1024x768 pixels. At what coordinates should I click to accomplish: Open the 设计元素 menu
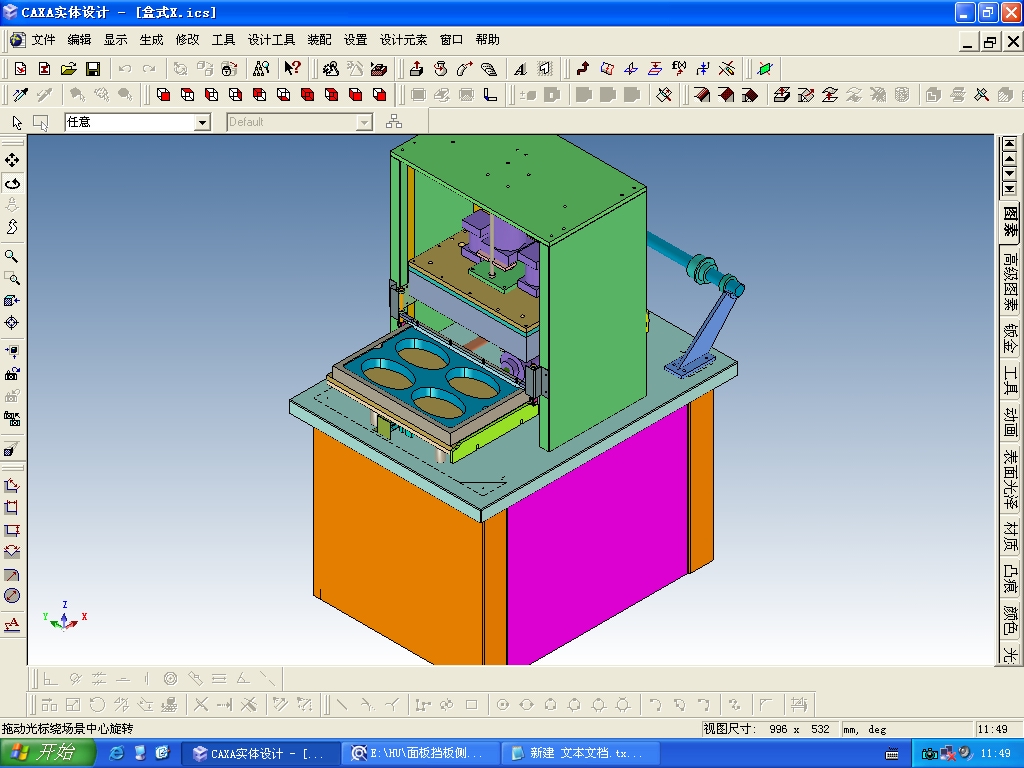click(403, 40)
